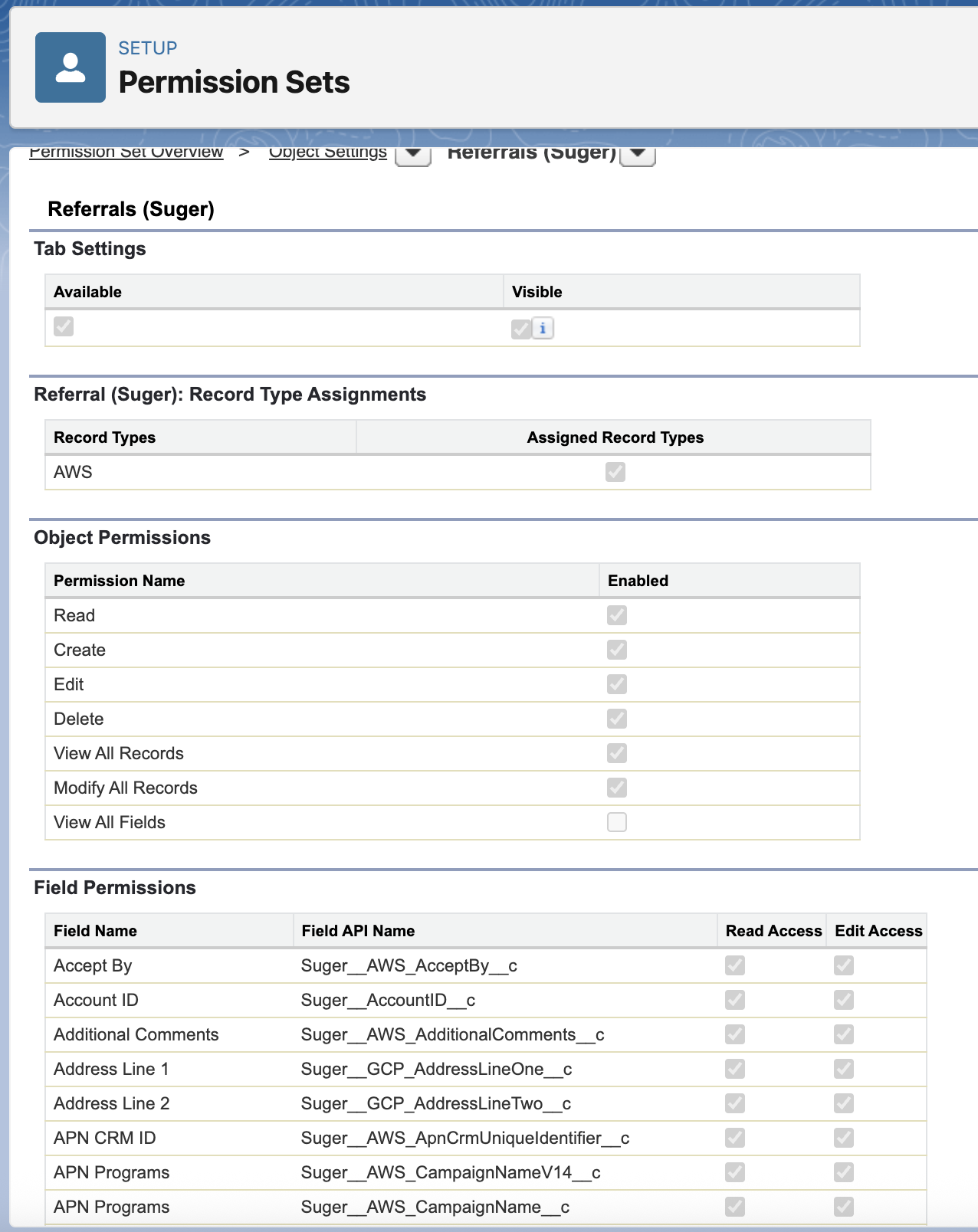Open the Object Settings breadcrumb link
This screenshot has height=1232, width=978.
pyautogui.click(x=327, y=153)
